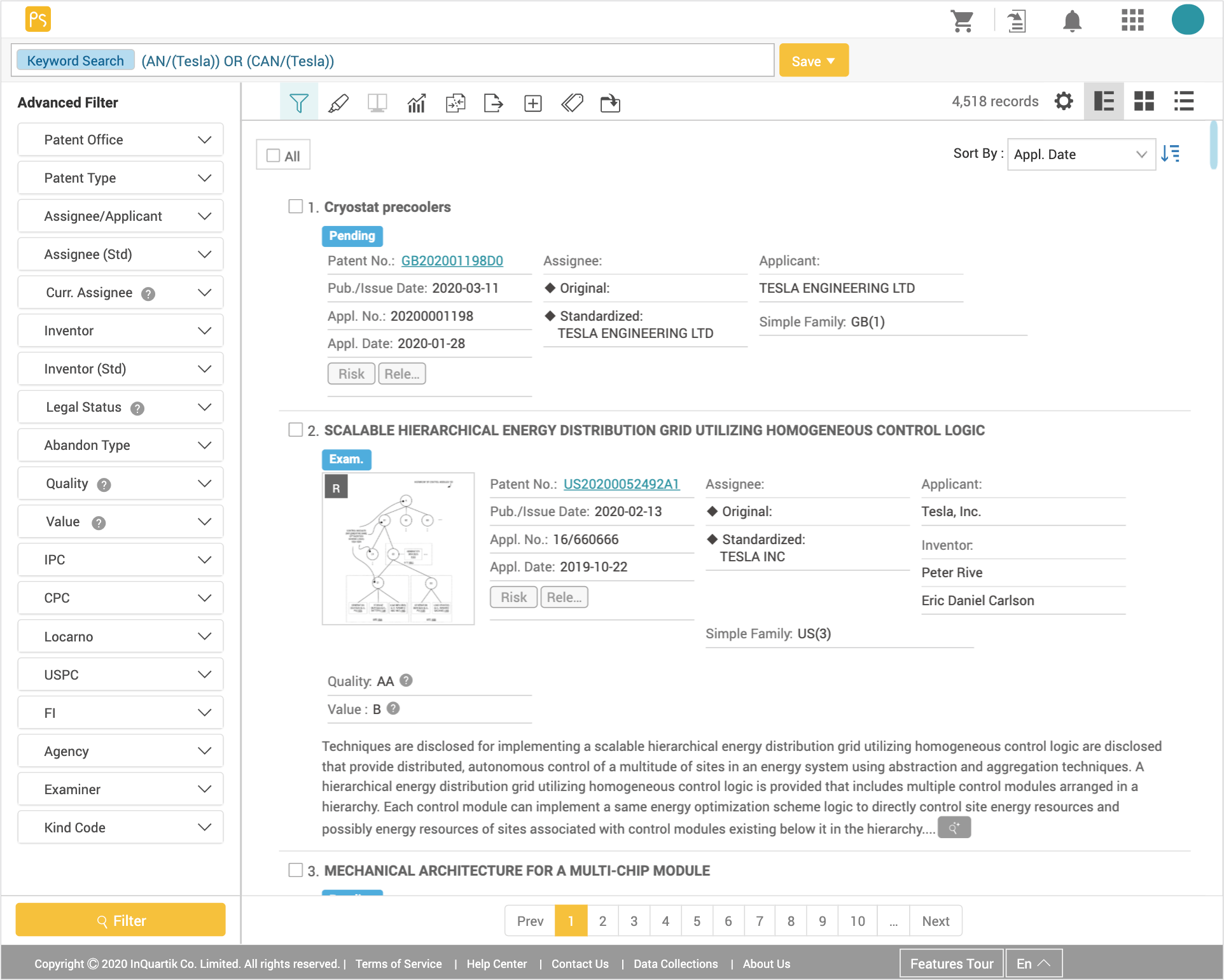The width and height of the screenshot is (1224, 980).
Task: Click the Keyword Search tag
Action: point(75,60)
